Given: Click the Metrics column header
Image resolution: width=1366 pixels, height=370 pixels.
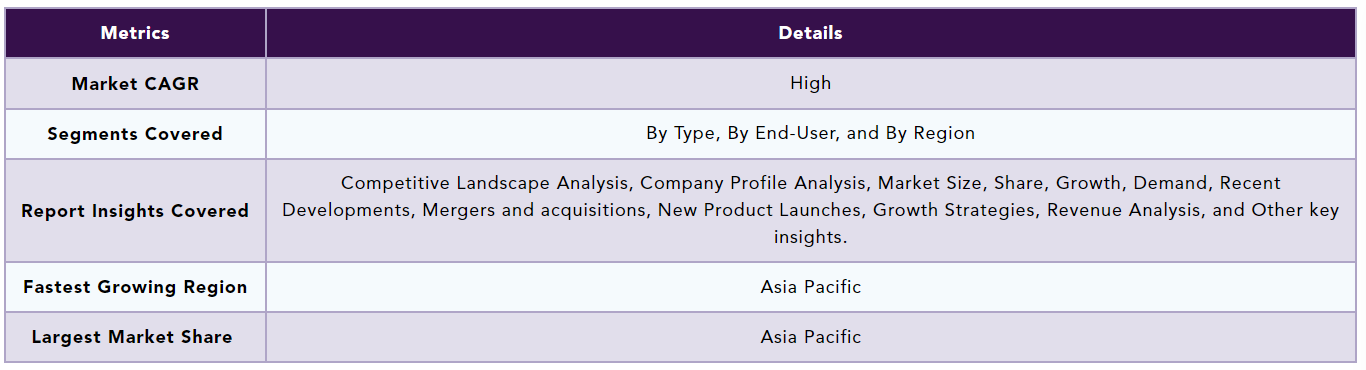Looking at the screenshot, I should 135,33.
